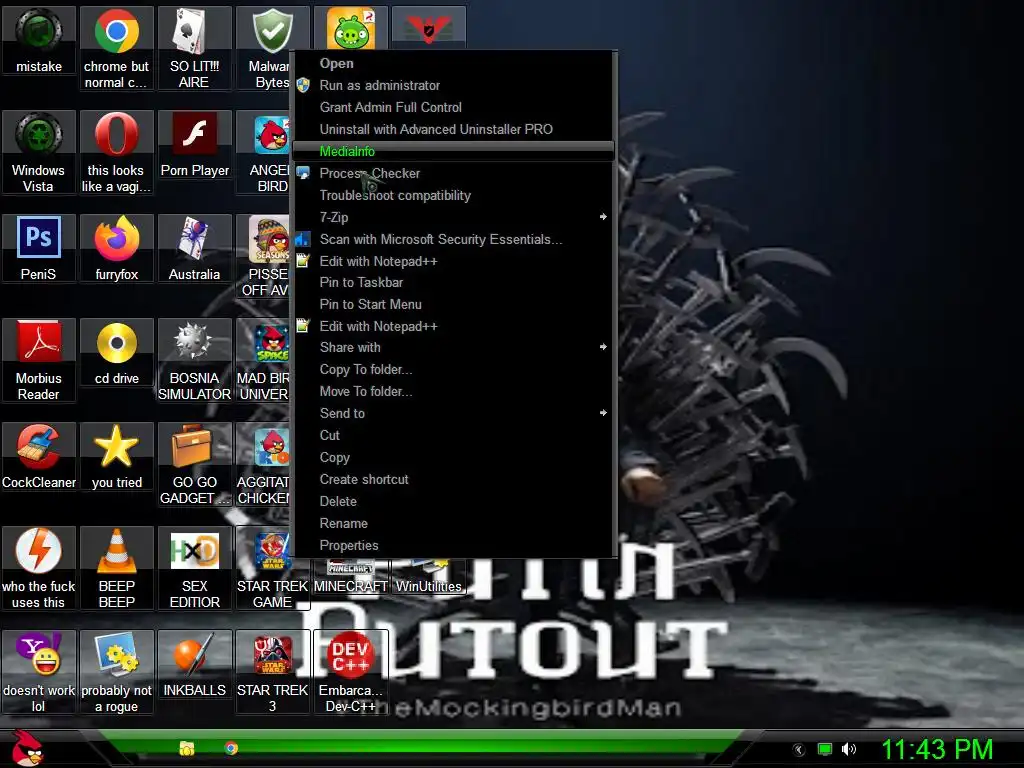Click the 'who the fuck uses this' icon
This screenshot has height=768, width=1024.
(x=39, y=568)
